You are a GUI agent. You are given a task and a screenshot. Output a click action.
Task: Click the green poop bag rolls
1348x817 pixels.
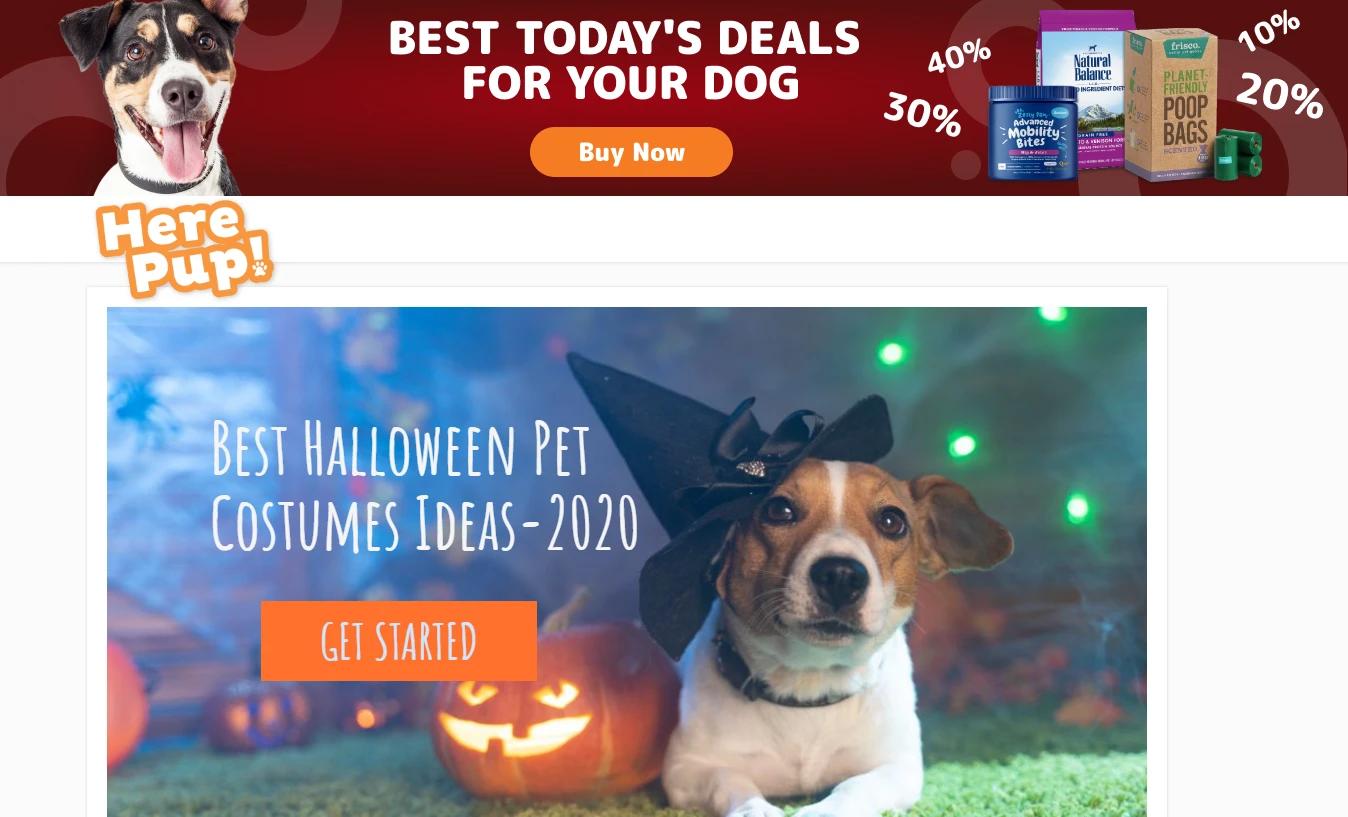pyautogui.click(x=1238, y=155)
